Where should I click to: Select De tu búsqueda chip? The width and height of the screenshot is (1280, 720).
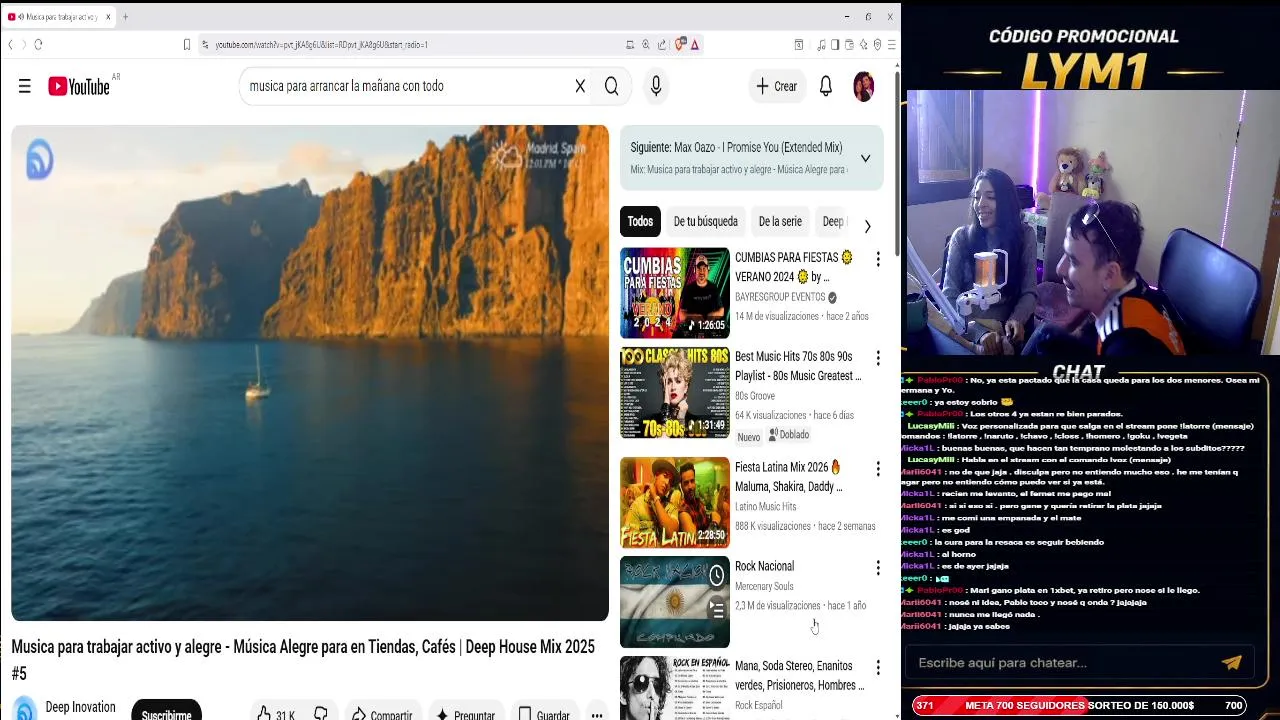pyautogui.click(x=705, y=222)
